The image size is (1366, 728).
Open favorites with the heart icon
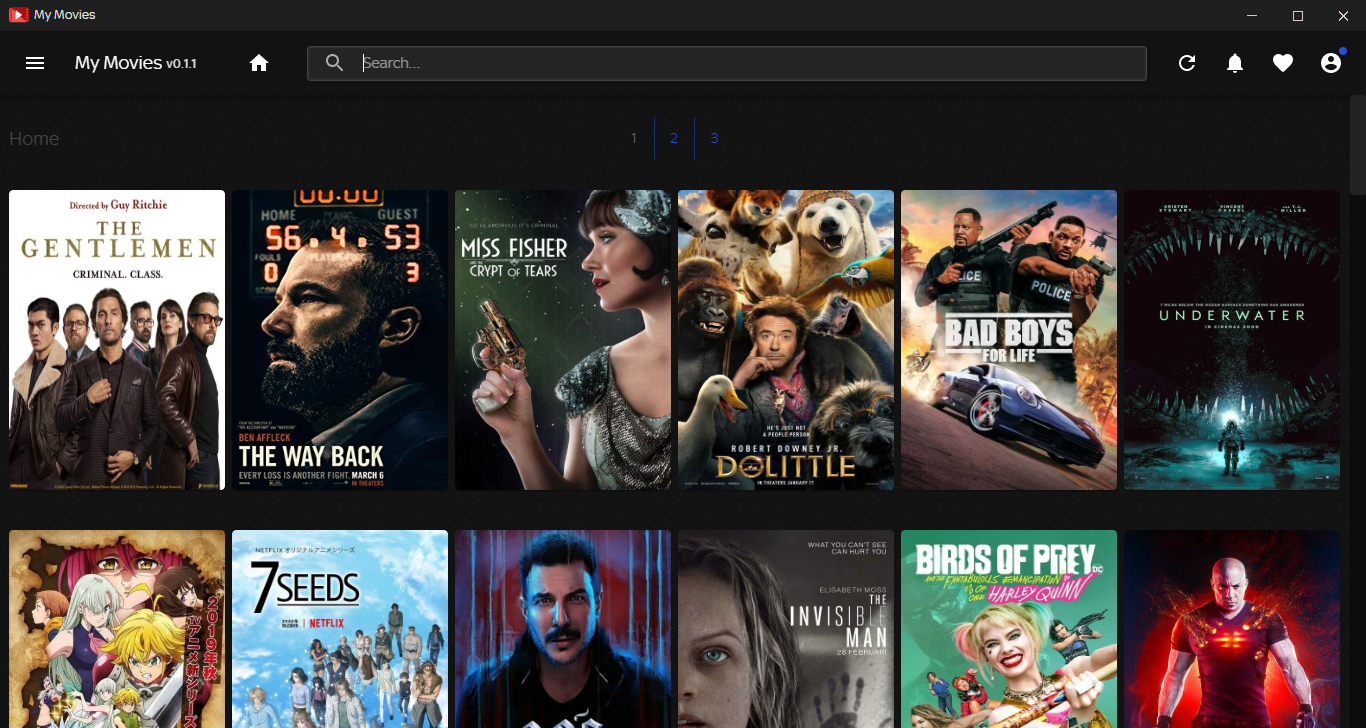(x=1283, y=63)
